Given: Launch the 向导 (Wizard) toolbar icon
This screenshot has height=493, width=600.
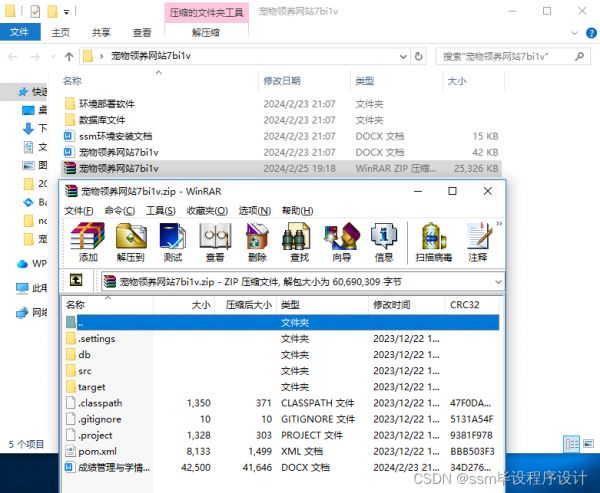Looking at the screenshot, I should tap(341, 240).
